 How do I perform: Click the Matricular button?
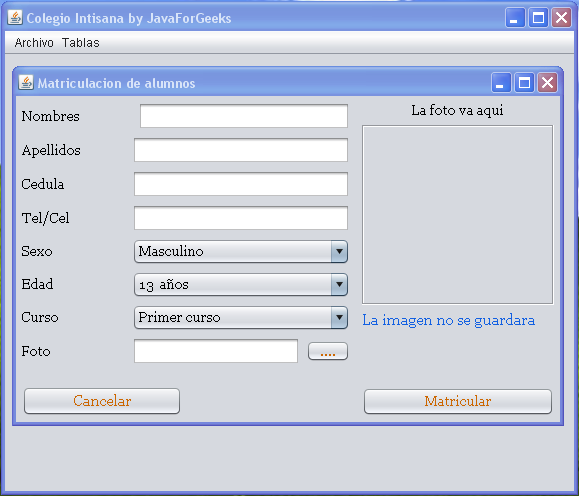coord(458,401)
